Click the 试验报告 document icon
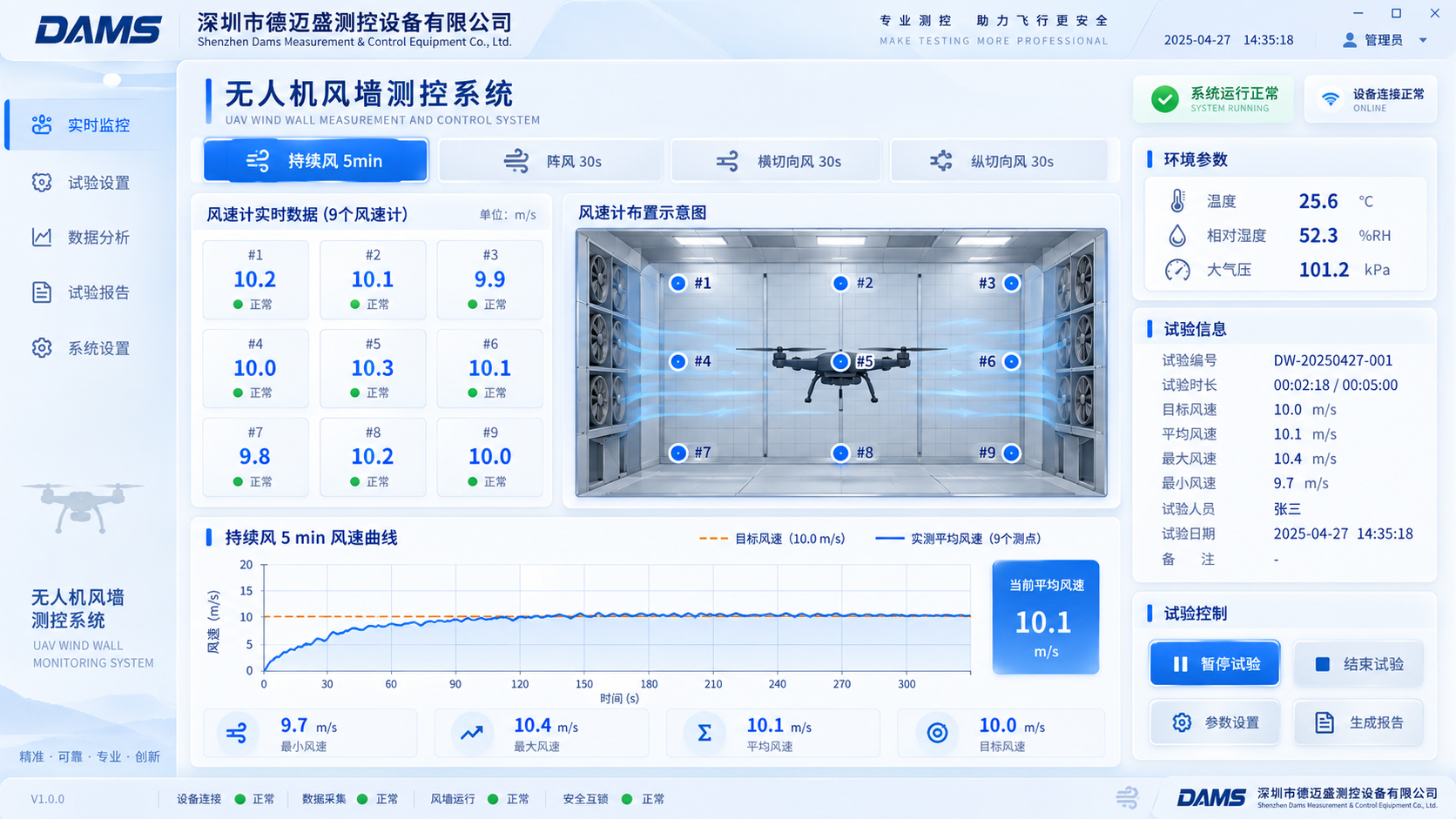The height and width of the screenshot is (819, 1456). coord(42,292)
